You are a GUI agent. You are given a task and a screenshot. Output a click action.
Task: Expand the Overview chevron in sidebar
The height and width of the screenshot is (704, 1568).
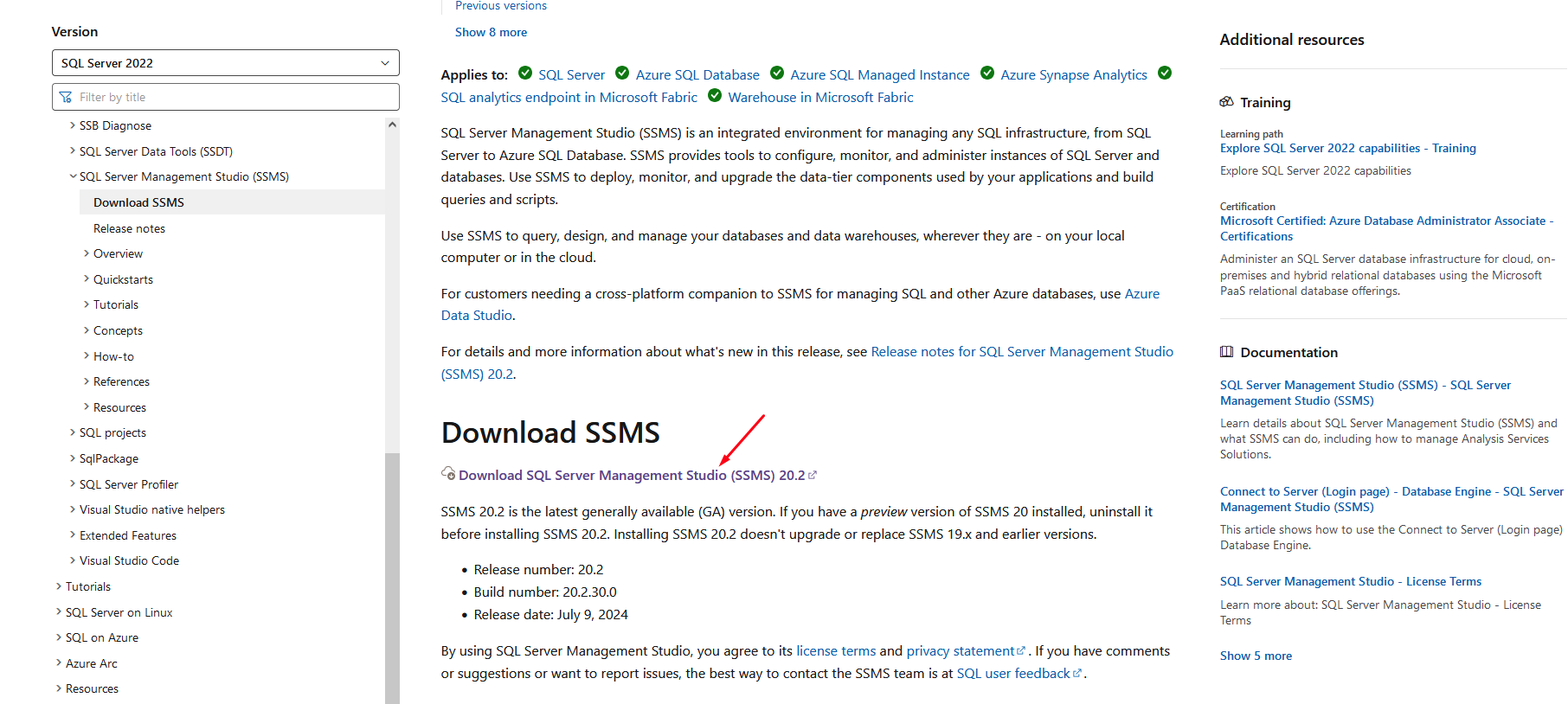click(87, 253)
